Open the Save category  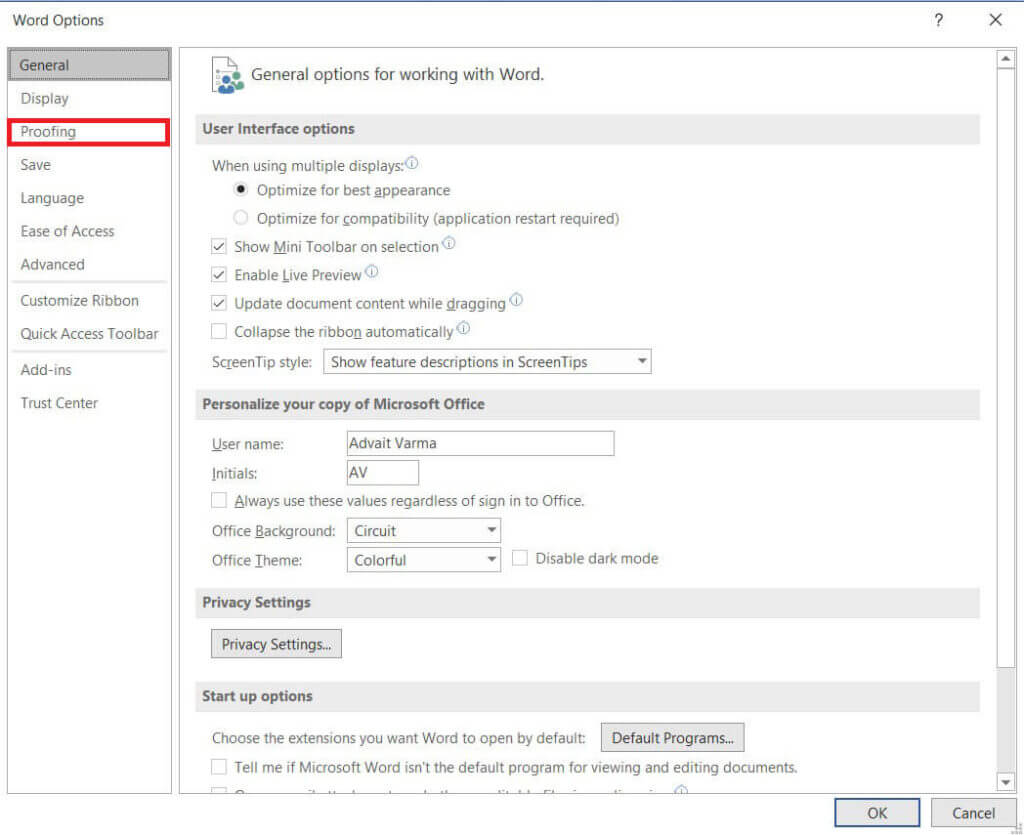click(x=89, y=165)
